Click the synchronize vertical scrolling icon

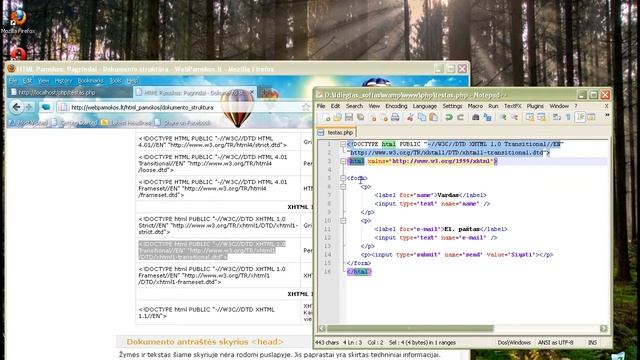click(529, 118)
